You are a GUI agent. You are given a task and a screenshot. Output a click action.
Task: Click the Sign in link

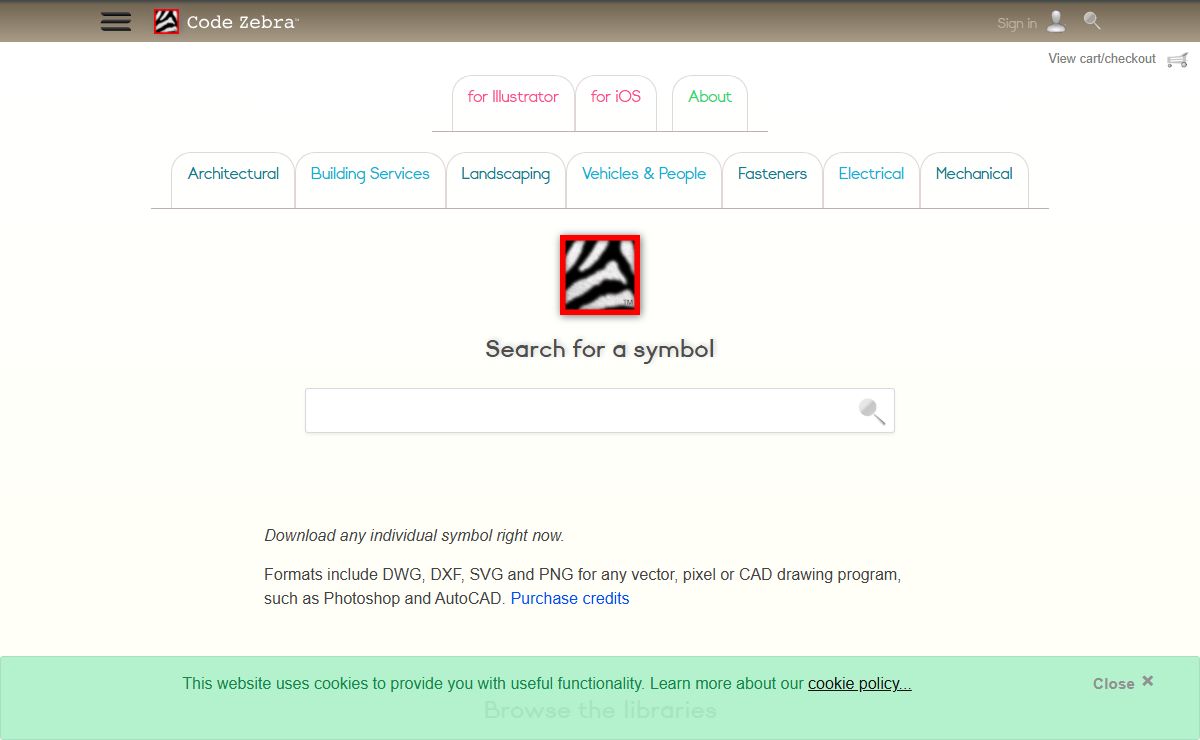[x=1017, y=23]
